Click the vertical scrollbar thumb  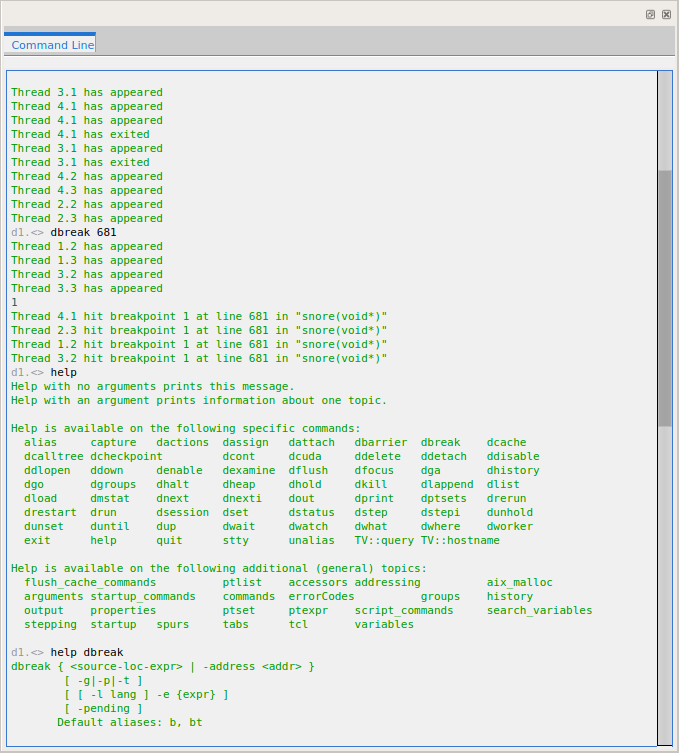[x=665, y=298]
